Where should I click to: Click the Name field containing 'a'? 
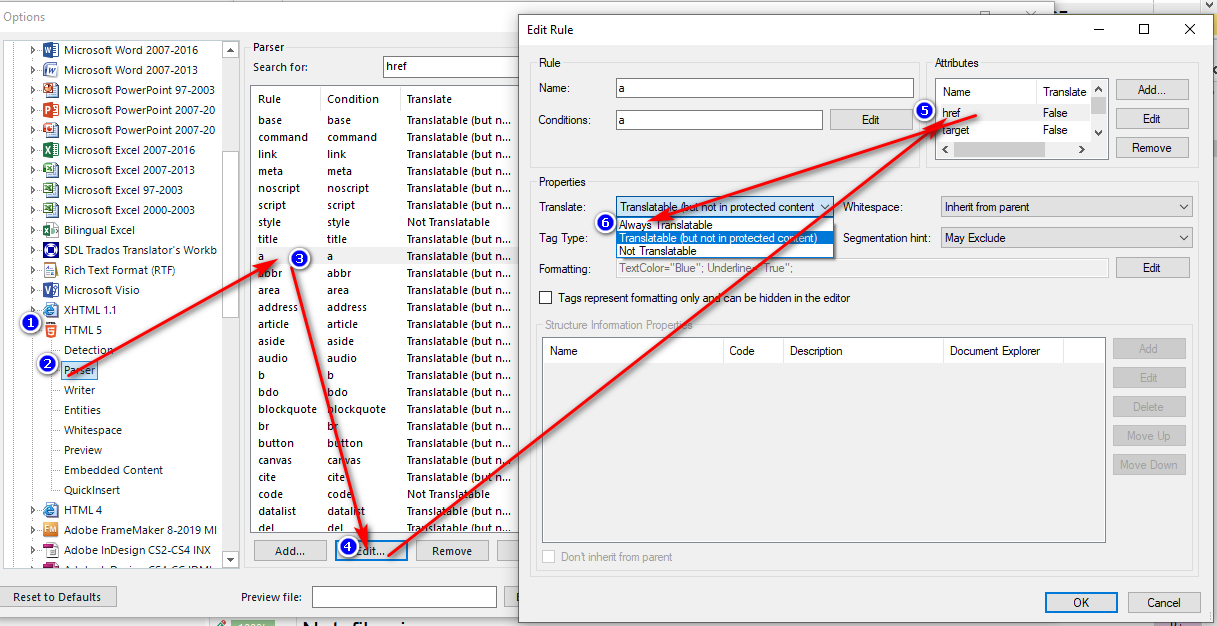point(765,88)
